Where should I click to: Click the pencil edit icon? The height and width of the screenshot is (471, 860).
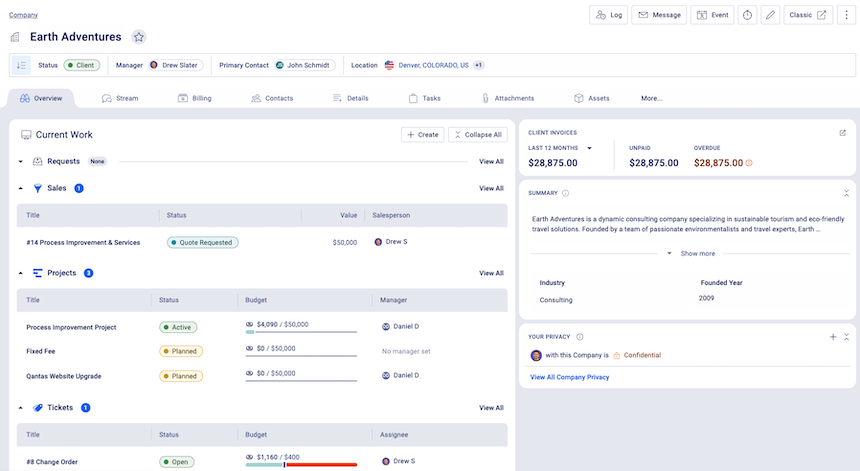click(770, 15)
